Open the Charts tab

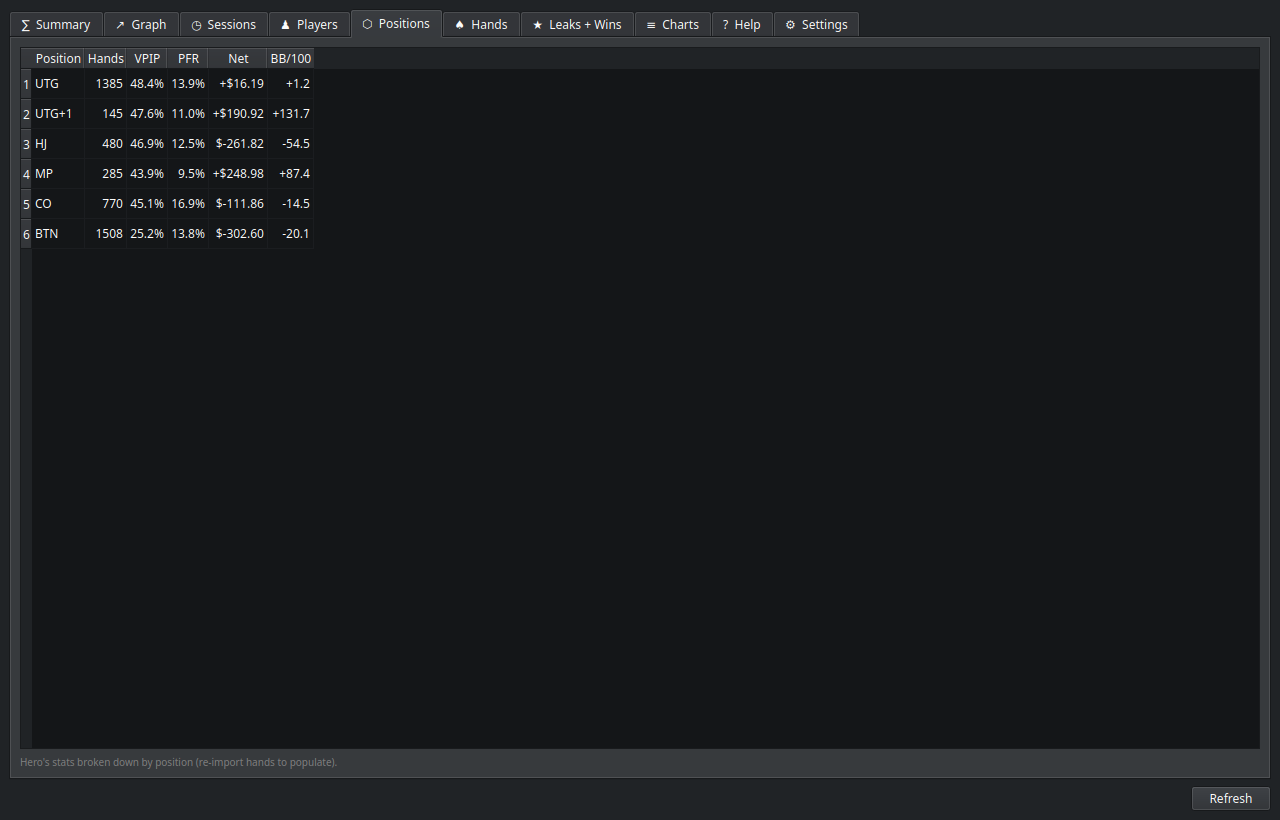click(x=673, y=24)
